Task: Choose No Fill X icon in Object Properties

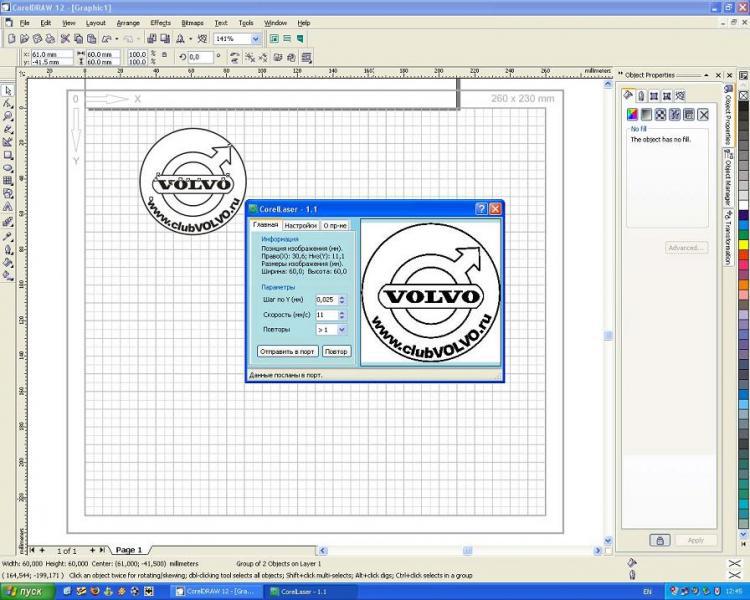Action: [x=703, y=114]
